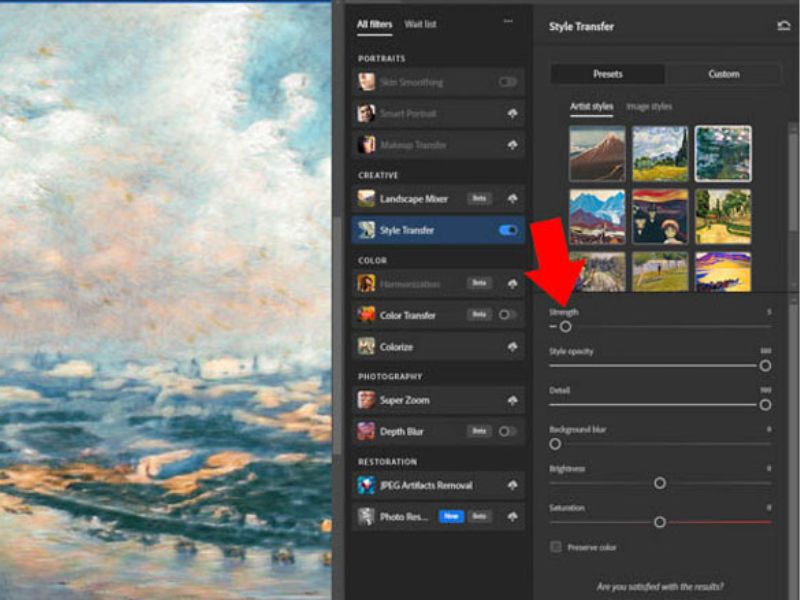Download the Colorize filter from cloud
The height and width of the screenshot is (600, 800).
click(x=512, y=347)
